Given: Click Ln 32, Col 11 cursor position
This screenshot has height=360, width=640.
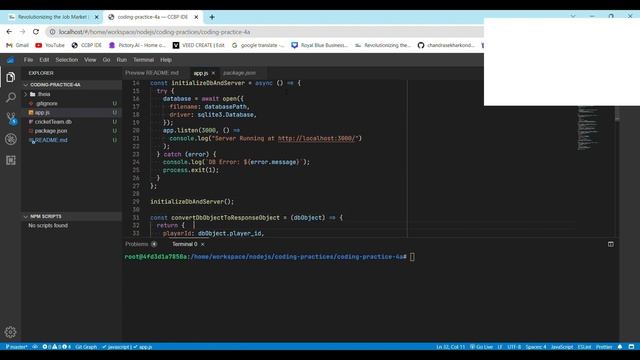Looking at the screenshot, I should [451, 347].
